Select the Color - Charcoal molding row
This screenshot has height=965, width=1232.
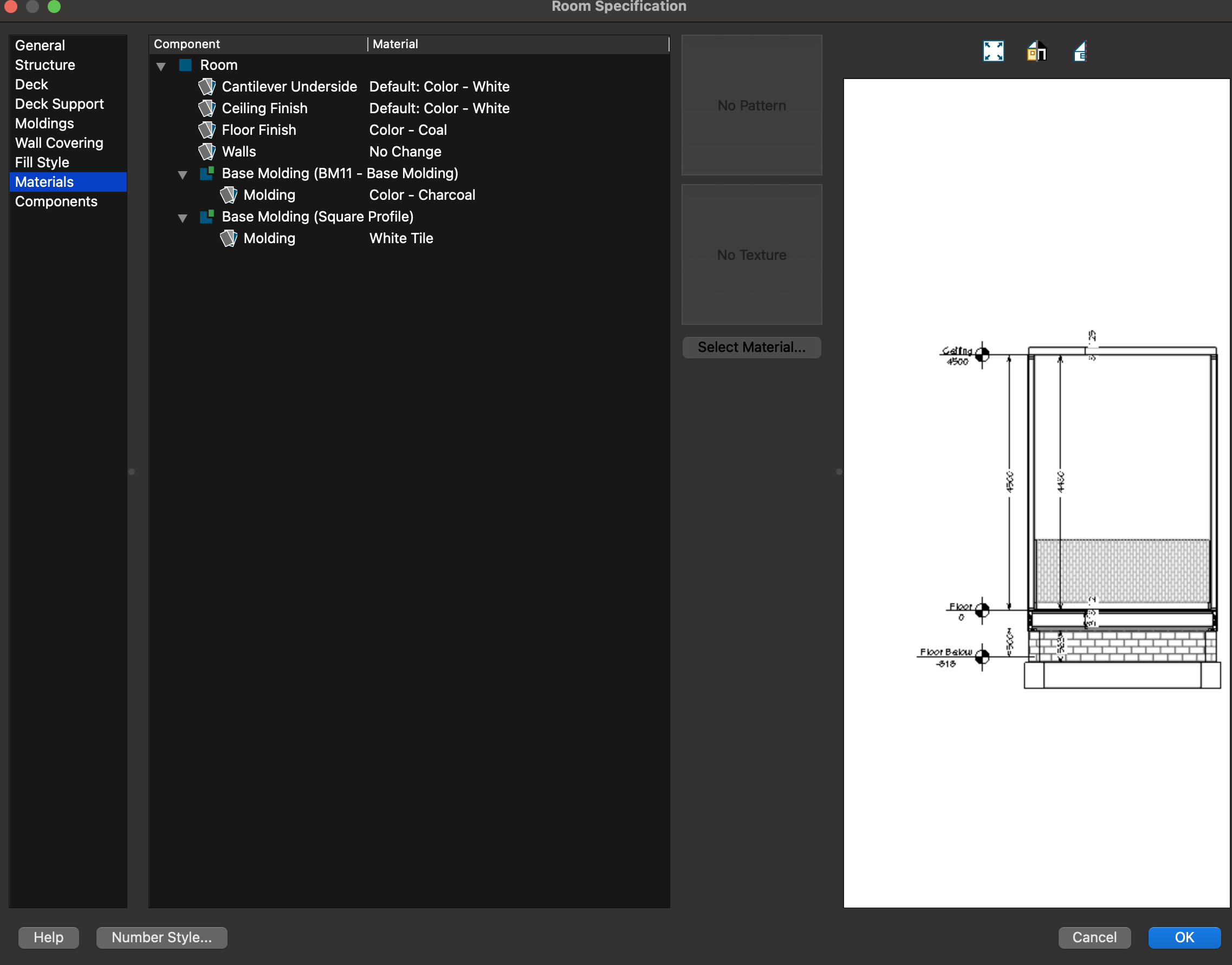pos(422,195)
